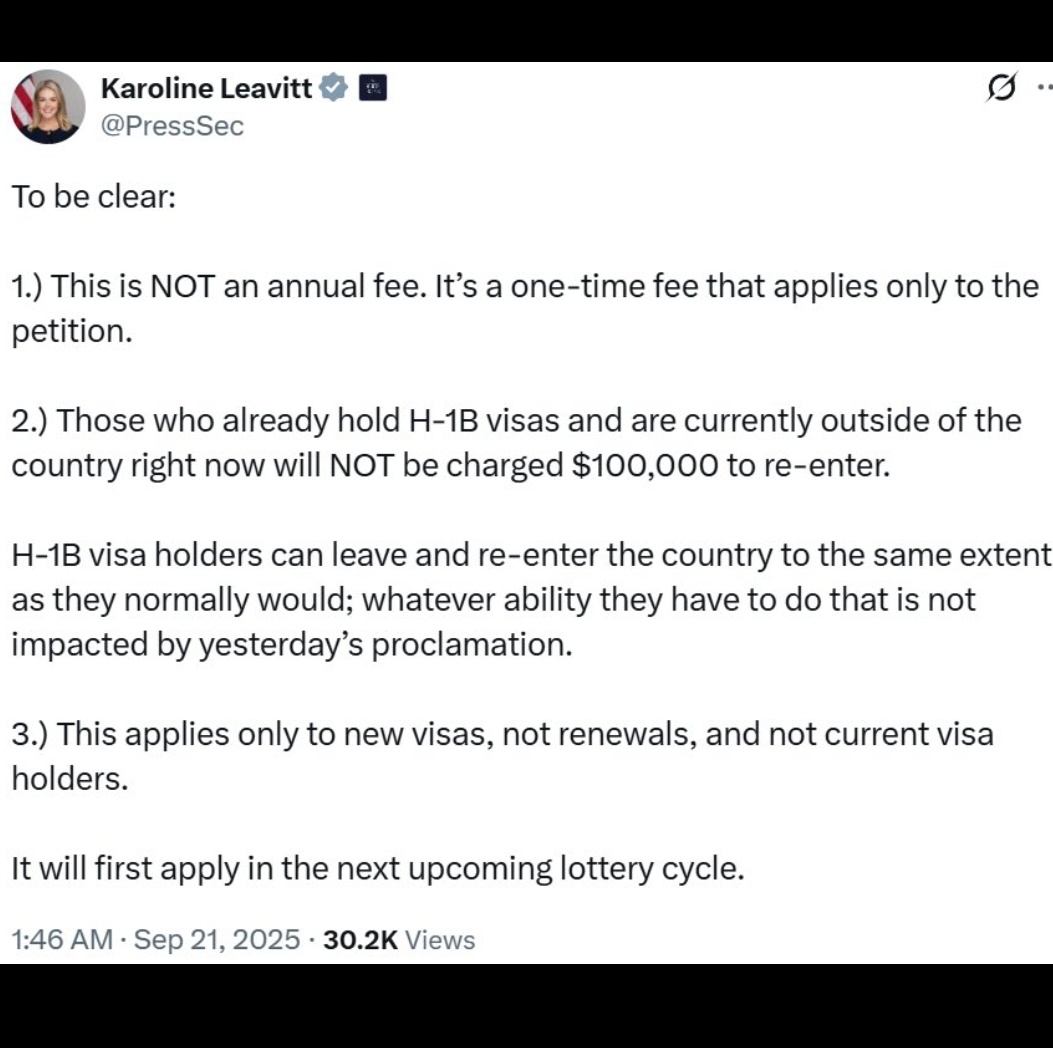Click the Sep 21, 2025 date
1053x1048 pixels.
click(216, 939)
